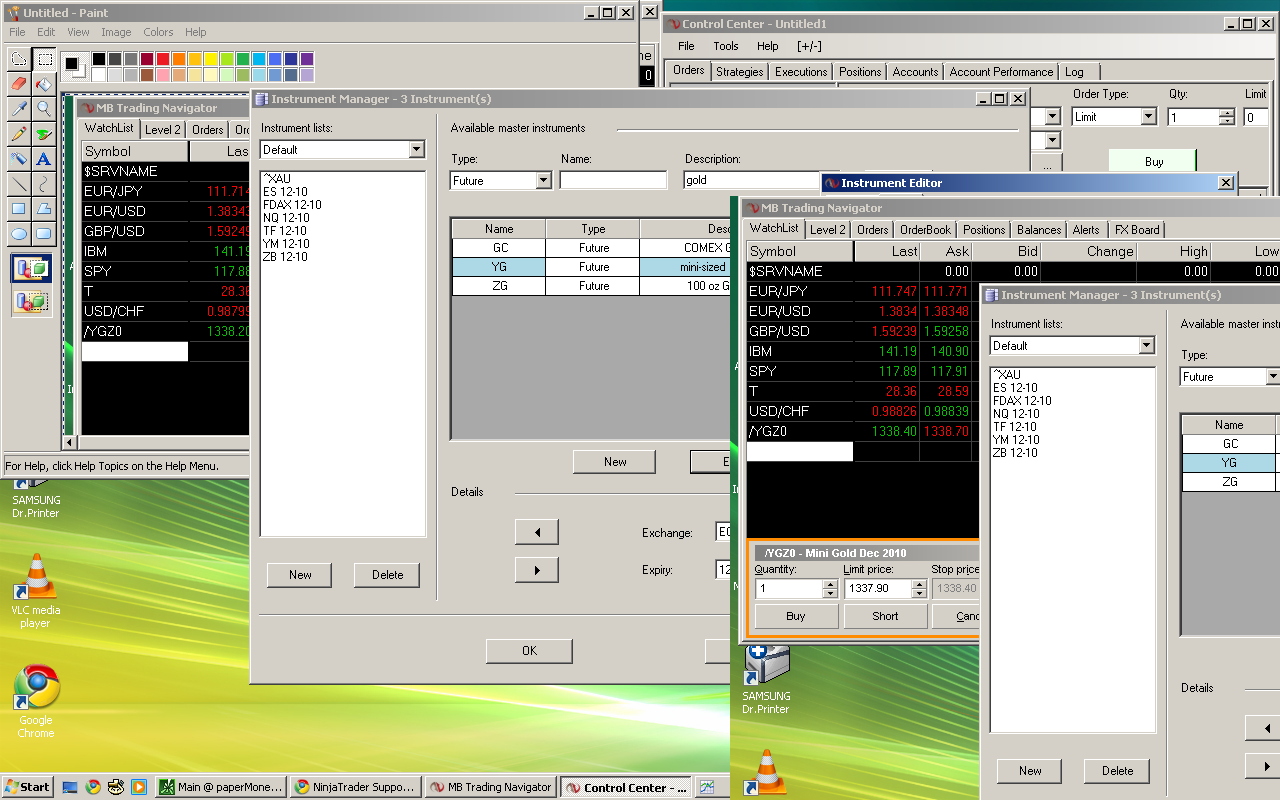Open the Image menu in Paint
This screenshot has height=800, width=1280.
[x=116, y=32]
